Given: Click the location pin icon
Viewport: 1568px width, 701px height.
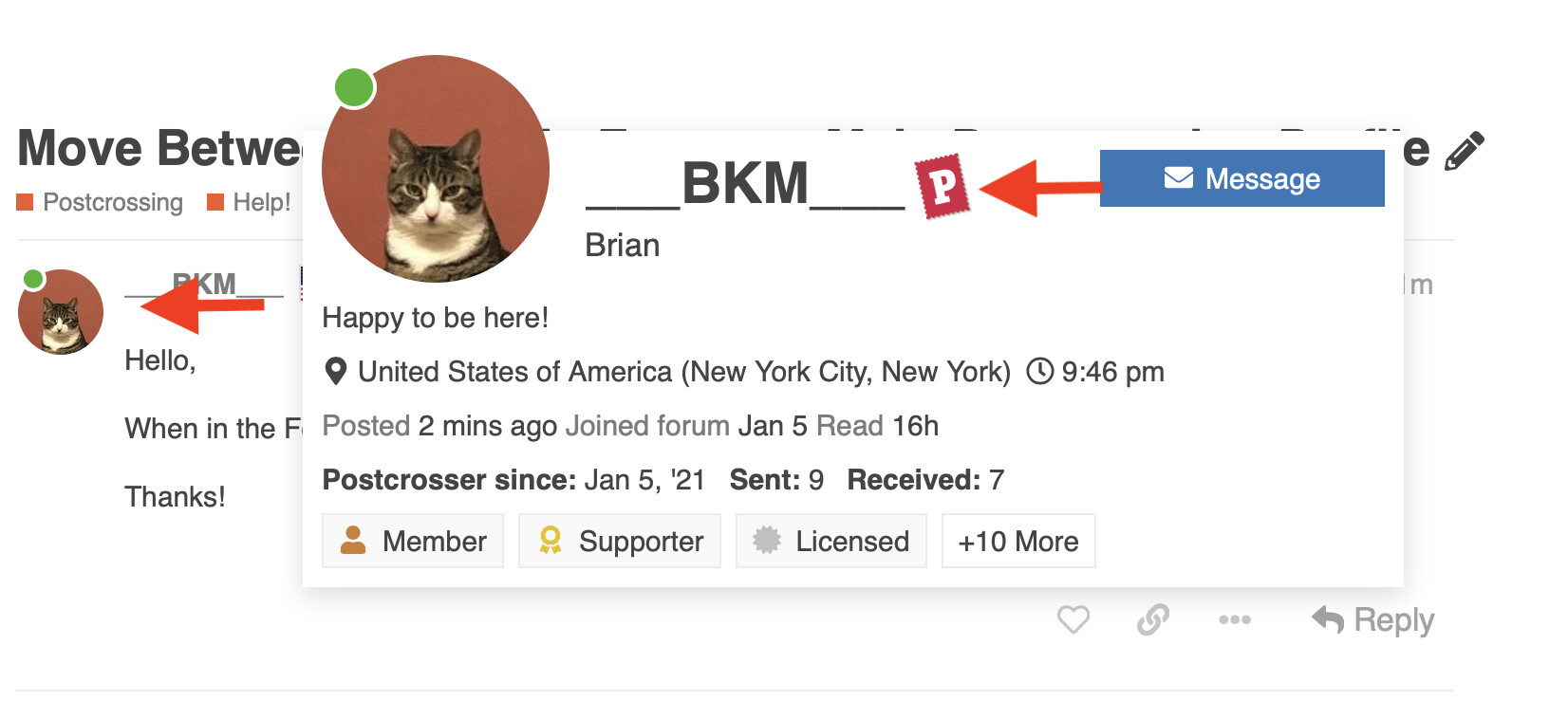Looking at the screenshot, I should [335, 371].
